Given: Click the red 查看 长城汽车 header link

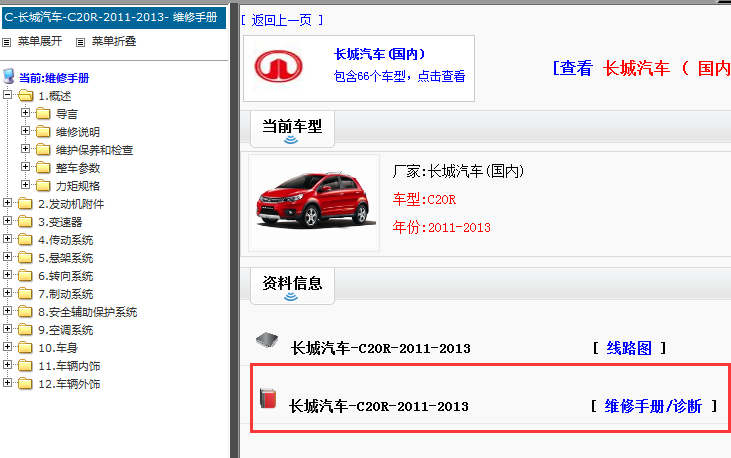Looking at the screenshot, I should click(641, 69).
